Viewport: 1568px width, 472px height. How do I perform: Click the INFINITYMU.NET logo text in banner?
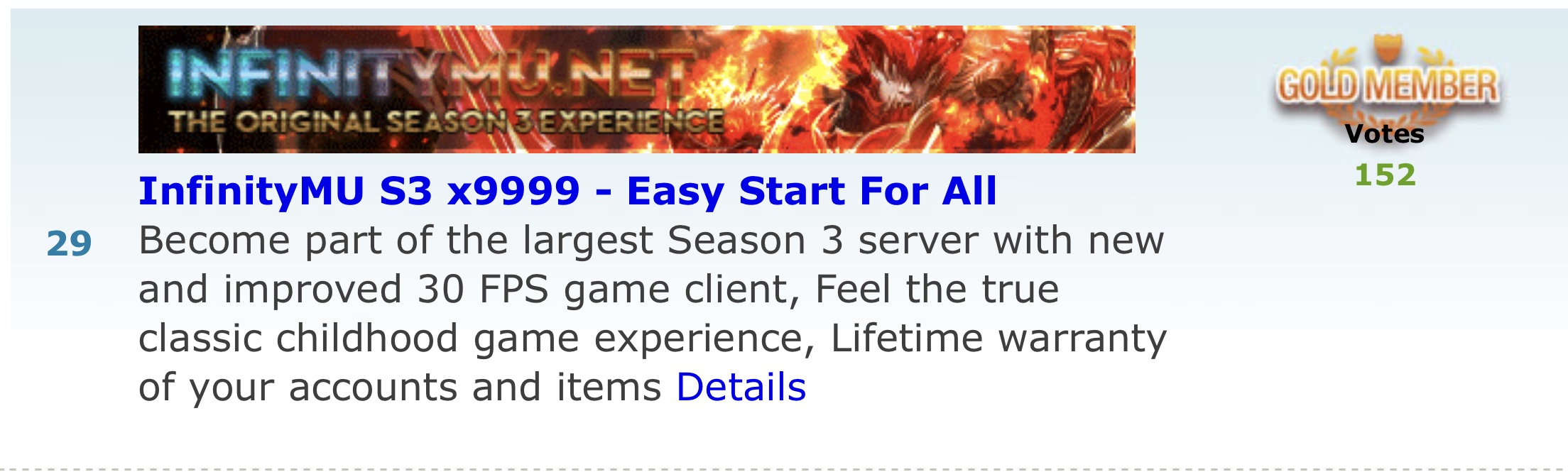[430, 75]
